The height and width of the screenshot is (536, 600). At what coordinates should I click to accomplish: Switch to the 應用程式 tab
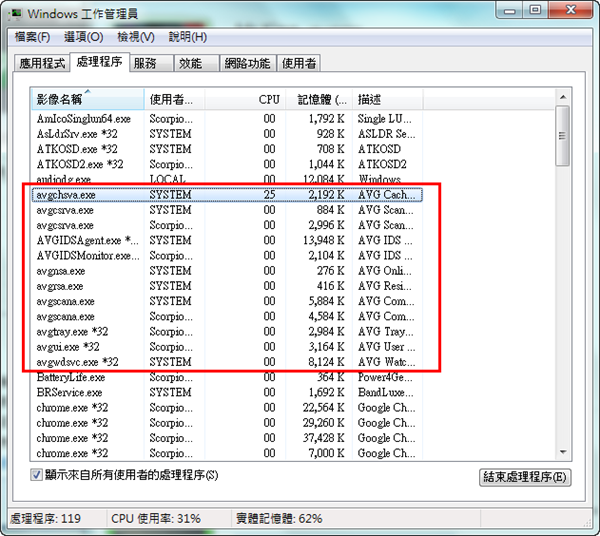coord(42,63)
